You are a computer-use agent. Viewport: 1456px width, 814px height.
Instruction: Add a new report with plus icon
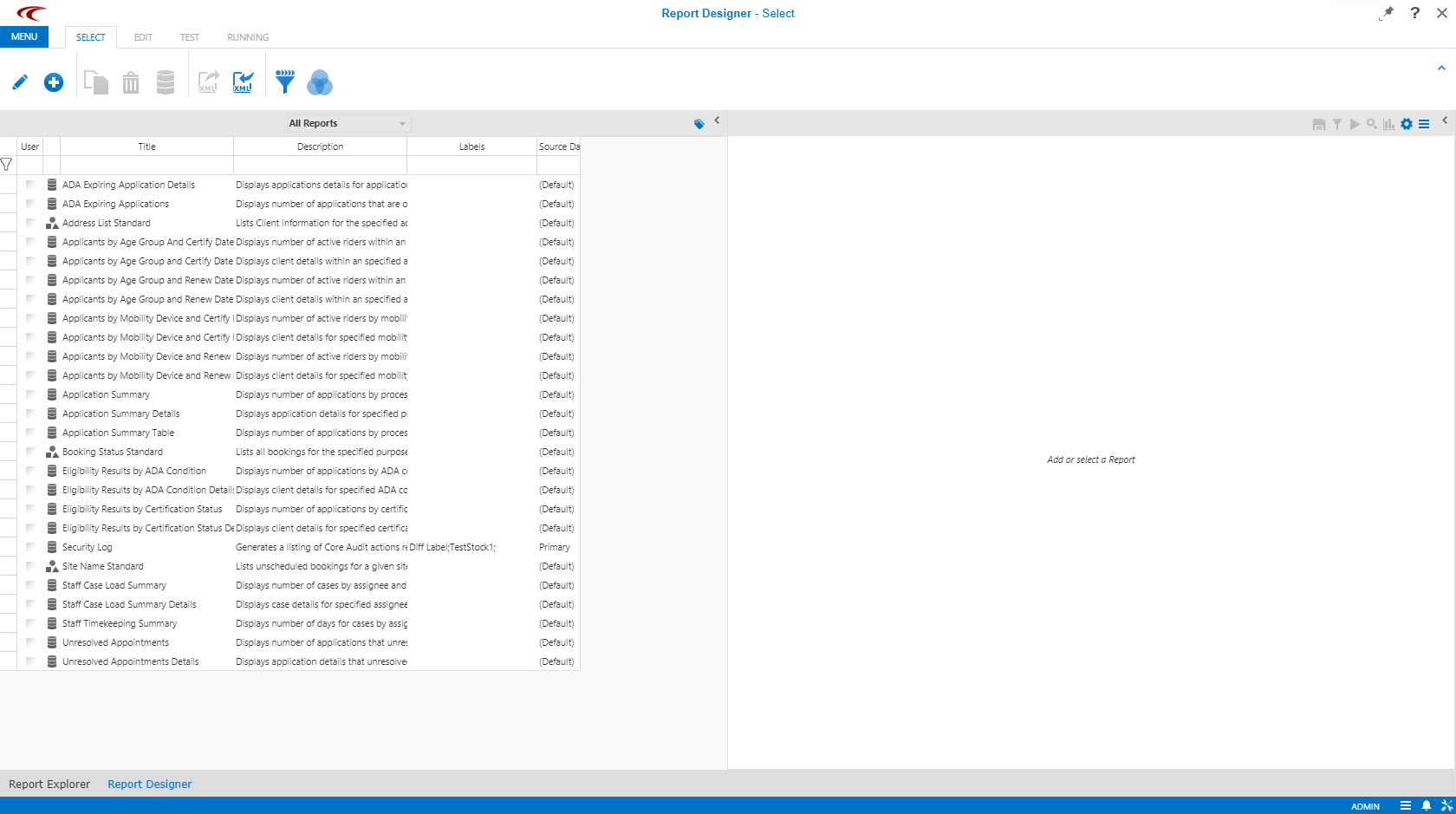(x=54, y=82)
